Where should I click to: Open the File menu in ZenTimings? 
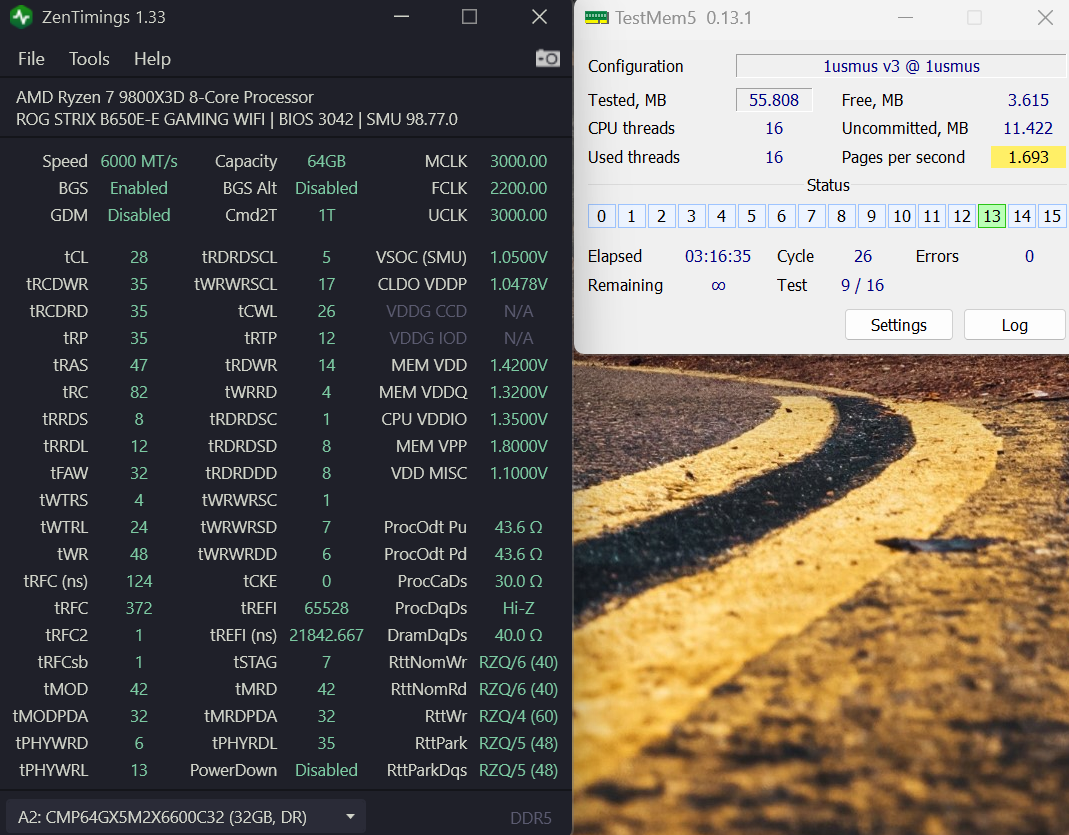[x=31, y=59]
